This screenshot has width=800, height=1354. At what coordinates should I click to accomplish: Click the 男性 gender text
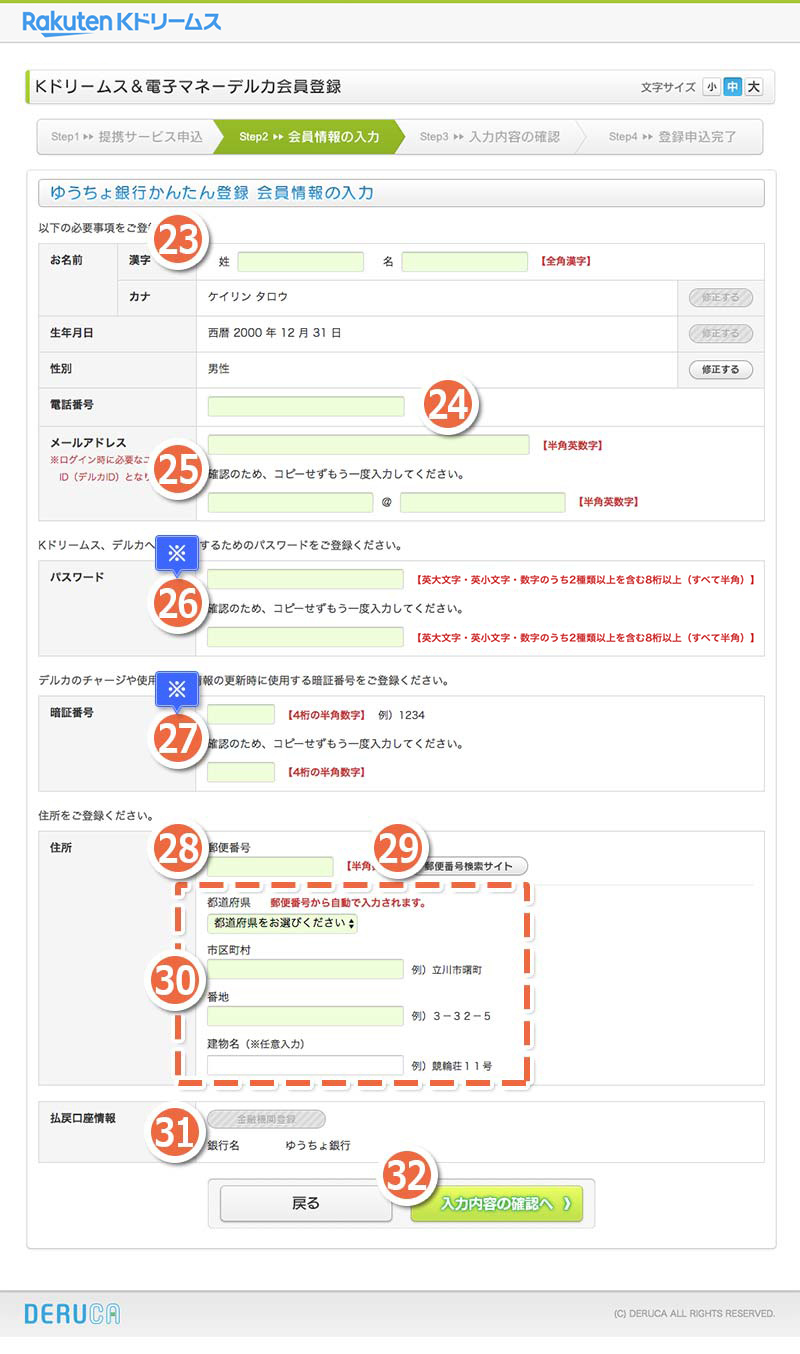(219, 369)
